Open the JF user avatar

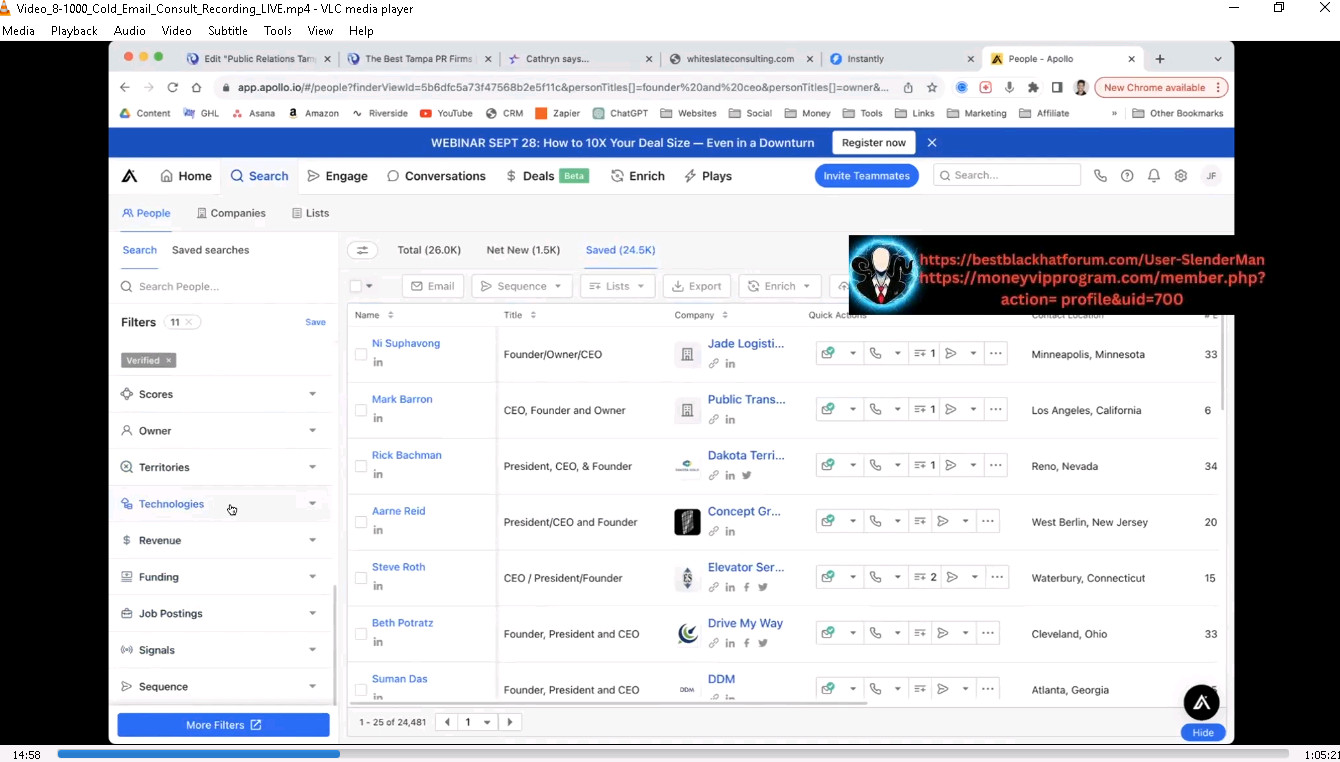[x=1211, y=176]
